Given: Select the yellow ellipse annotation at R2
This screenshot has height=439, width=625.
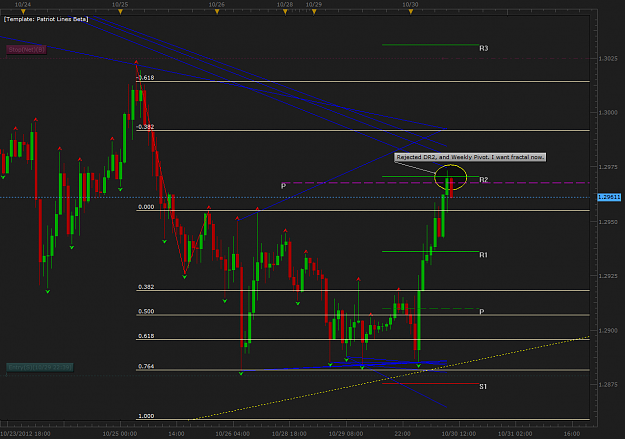Looking at the screenshot, I should coord(450,177).
